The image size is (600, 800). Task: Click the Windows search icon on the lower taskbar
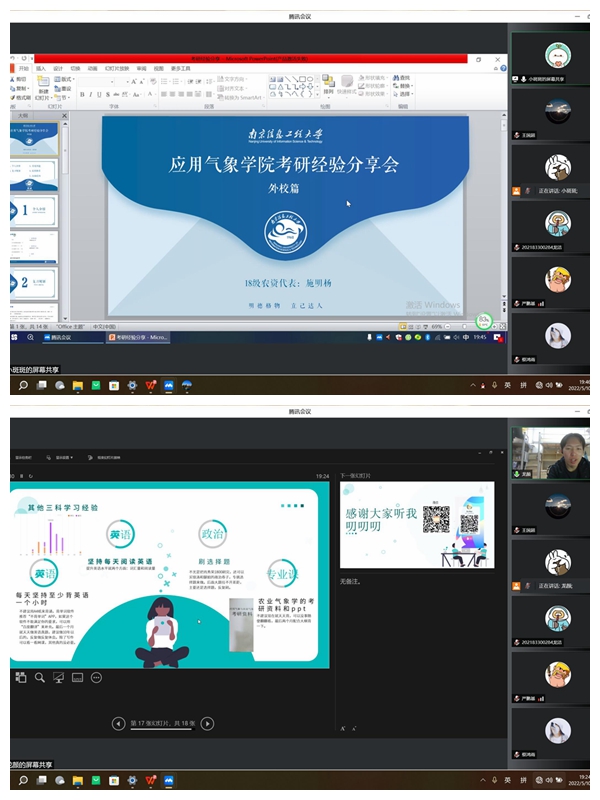(23, 779)
